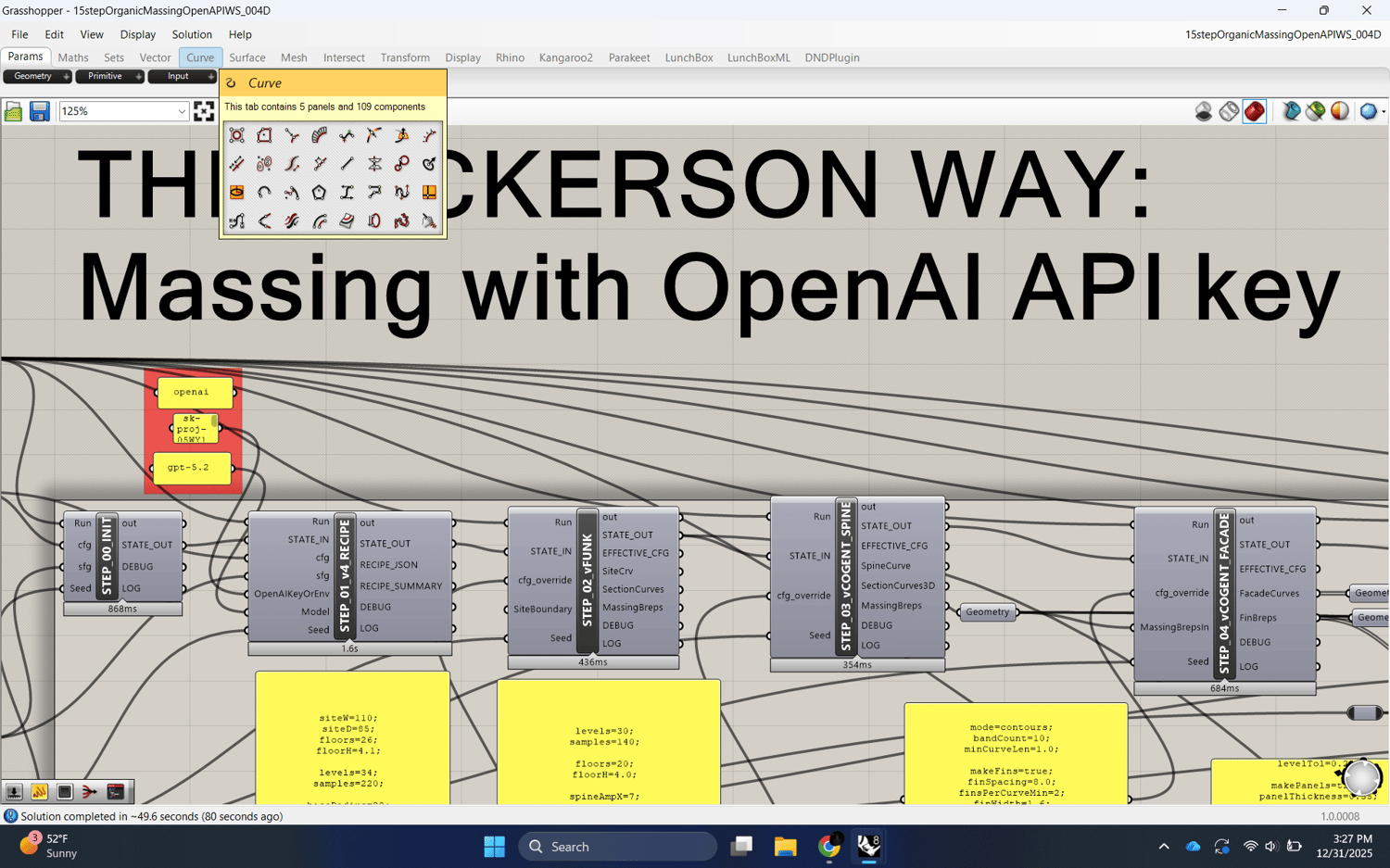Open the dropdown arrow beside the blue polyhedron

[1384, 111]
